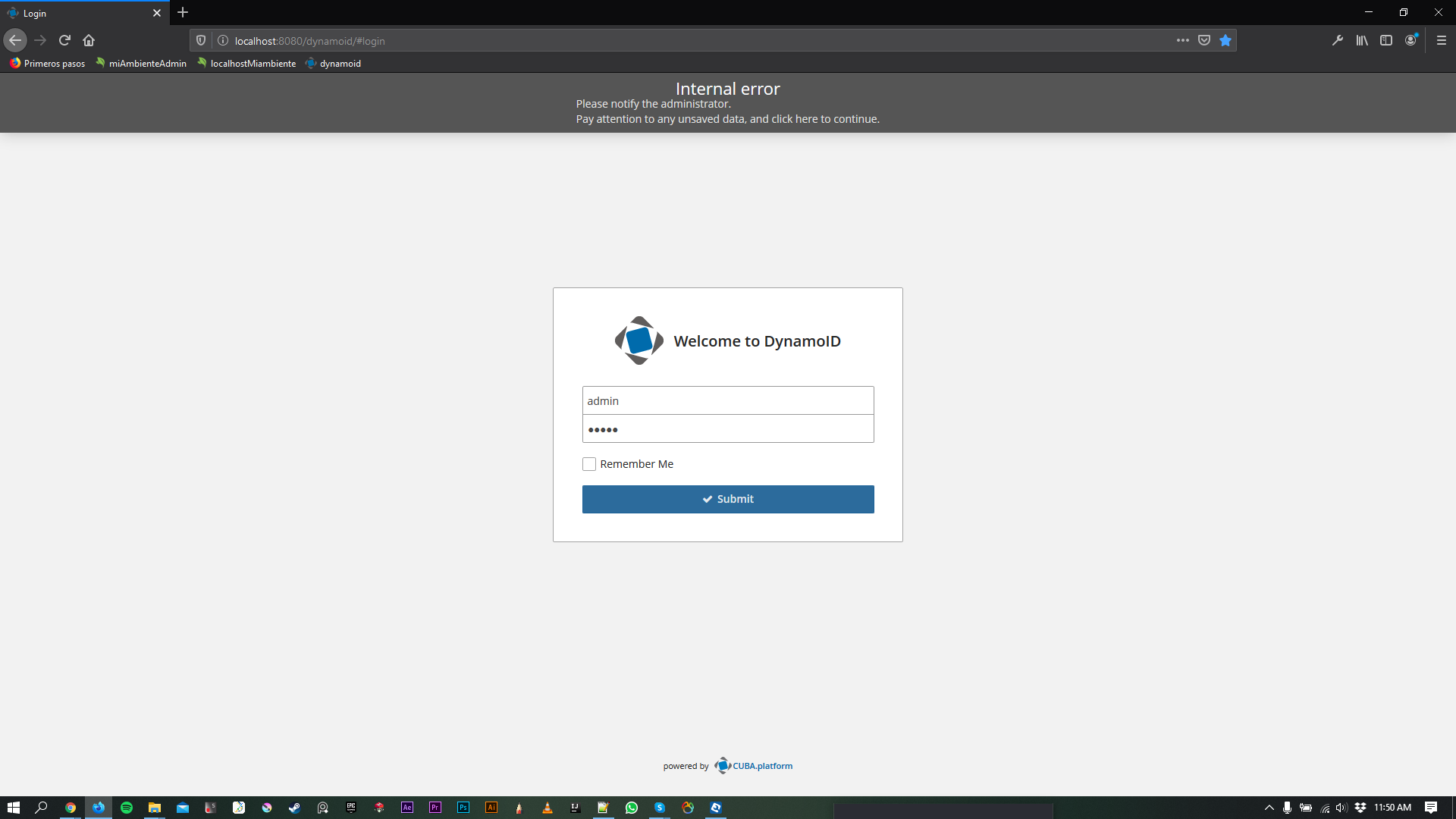This screenshot has height=819, width=1456.
Task: Toggle the bookmark star icon
Action: tap(1225, 40)
